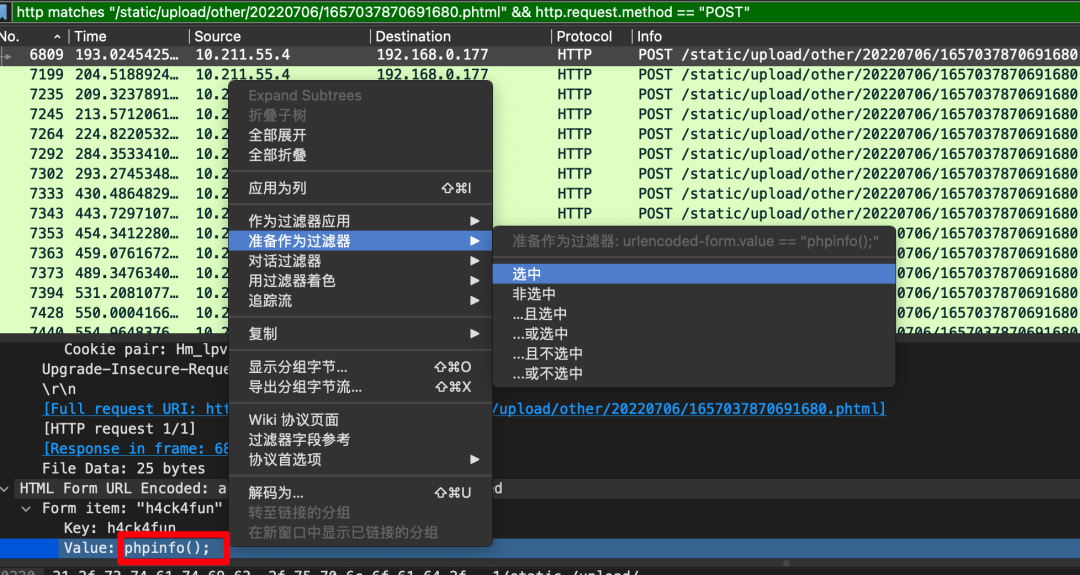
Task: Select packet number 7373 row
Action: click(x=114, y=273)
